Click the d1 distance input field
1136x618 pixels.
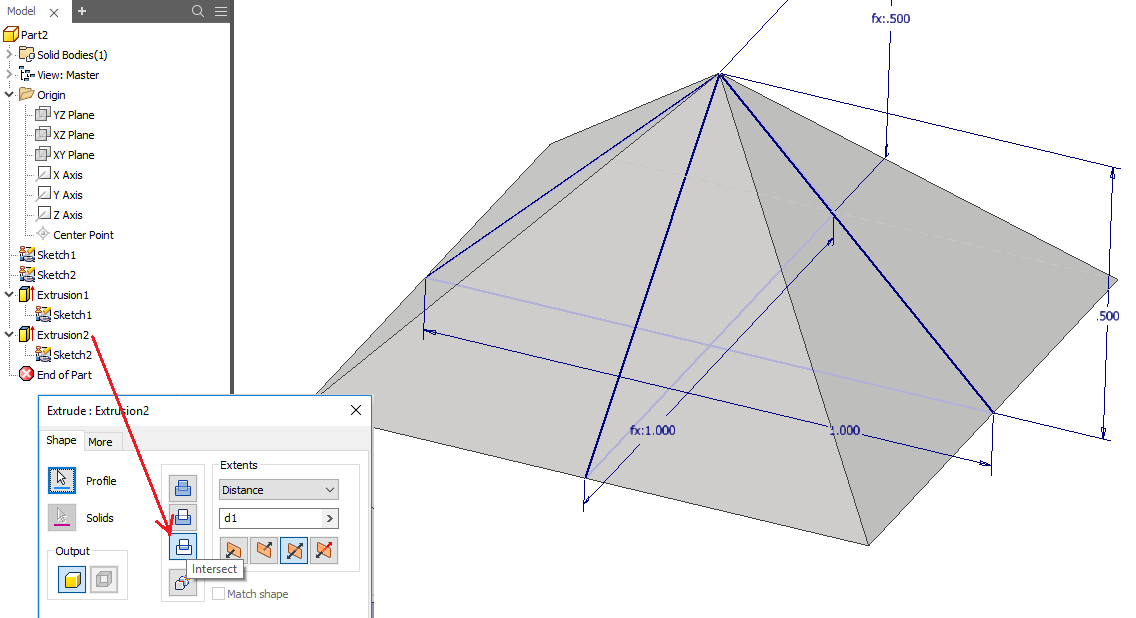271,518
